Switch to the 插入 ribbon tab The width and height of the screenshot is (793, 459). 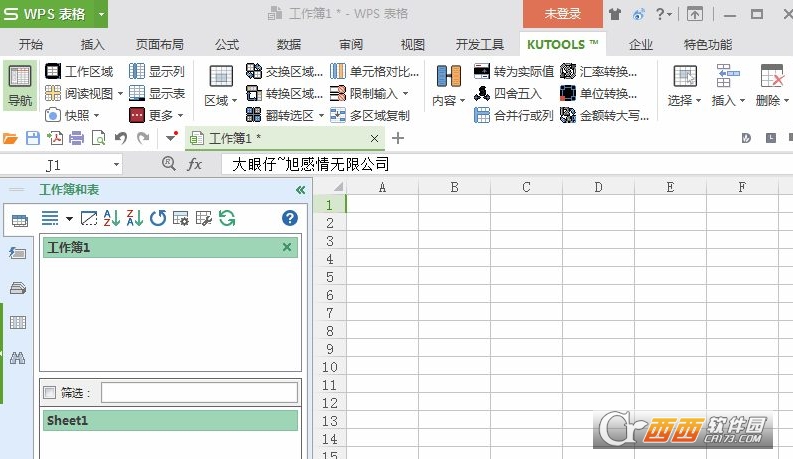coord(93,44)
